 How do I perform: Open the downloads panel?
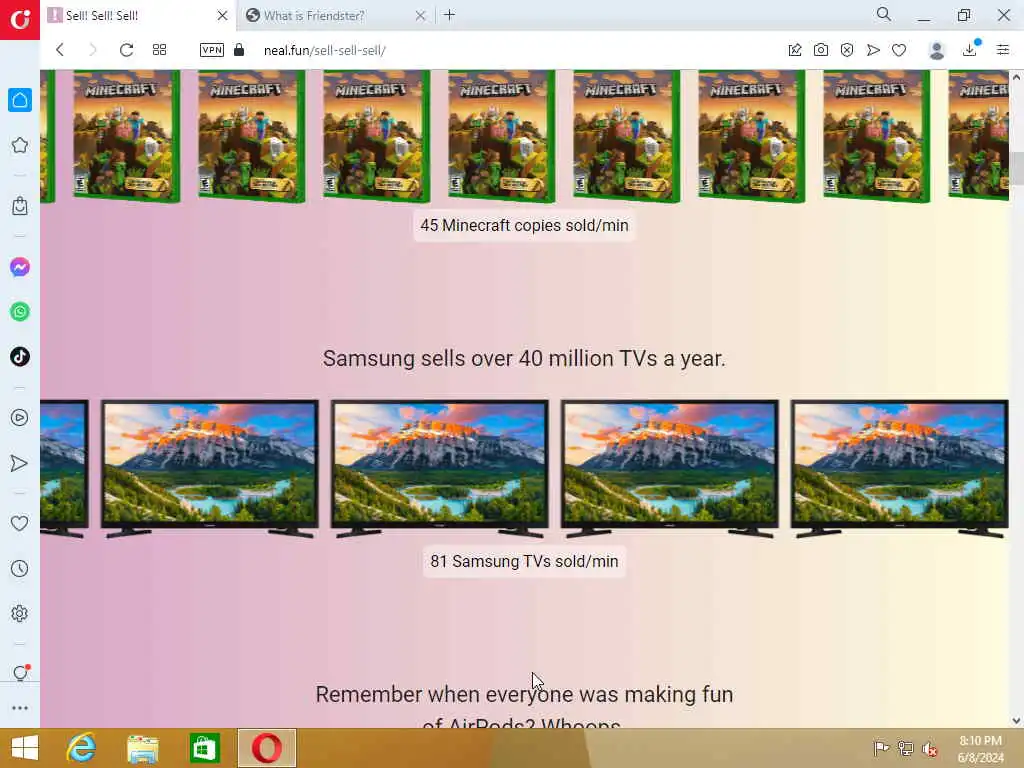pyautogui.click(x=970, y=50)
